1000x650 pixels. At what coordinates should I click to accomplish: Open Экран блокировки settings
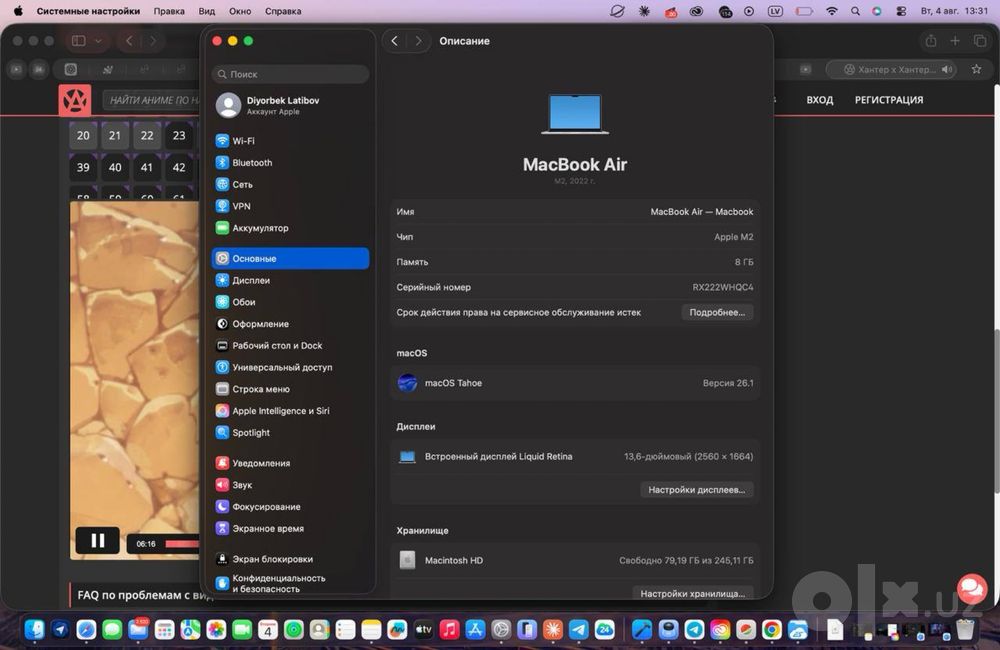click(x=290, y=558)
